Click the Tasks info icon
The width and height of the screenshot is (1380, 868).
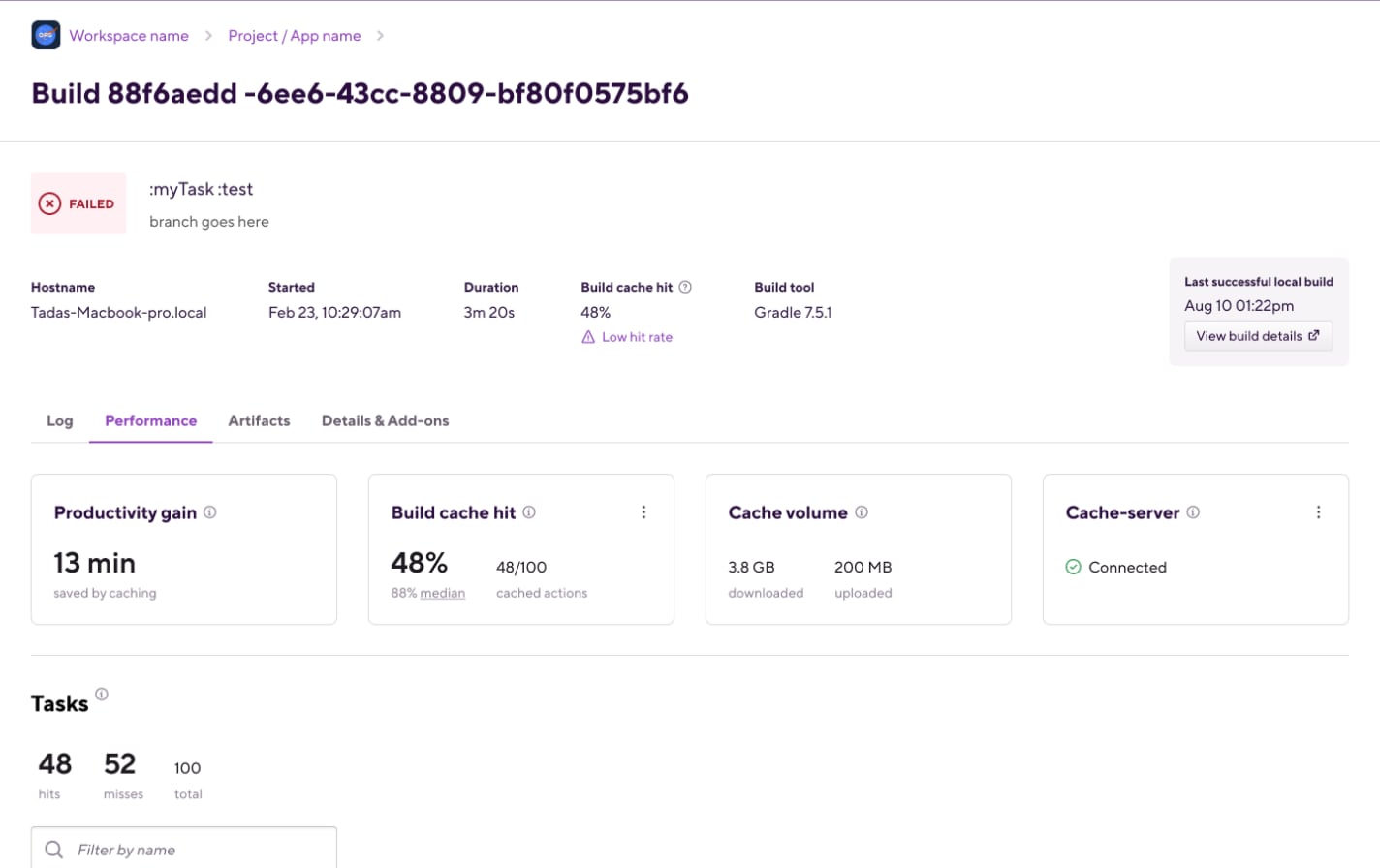(x=102, y=694)
